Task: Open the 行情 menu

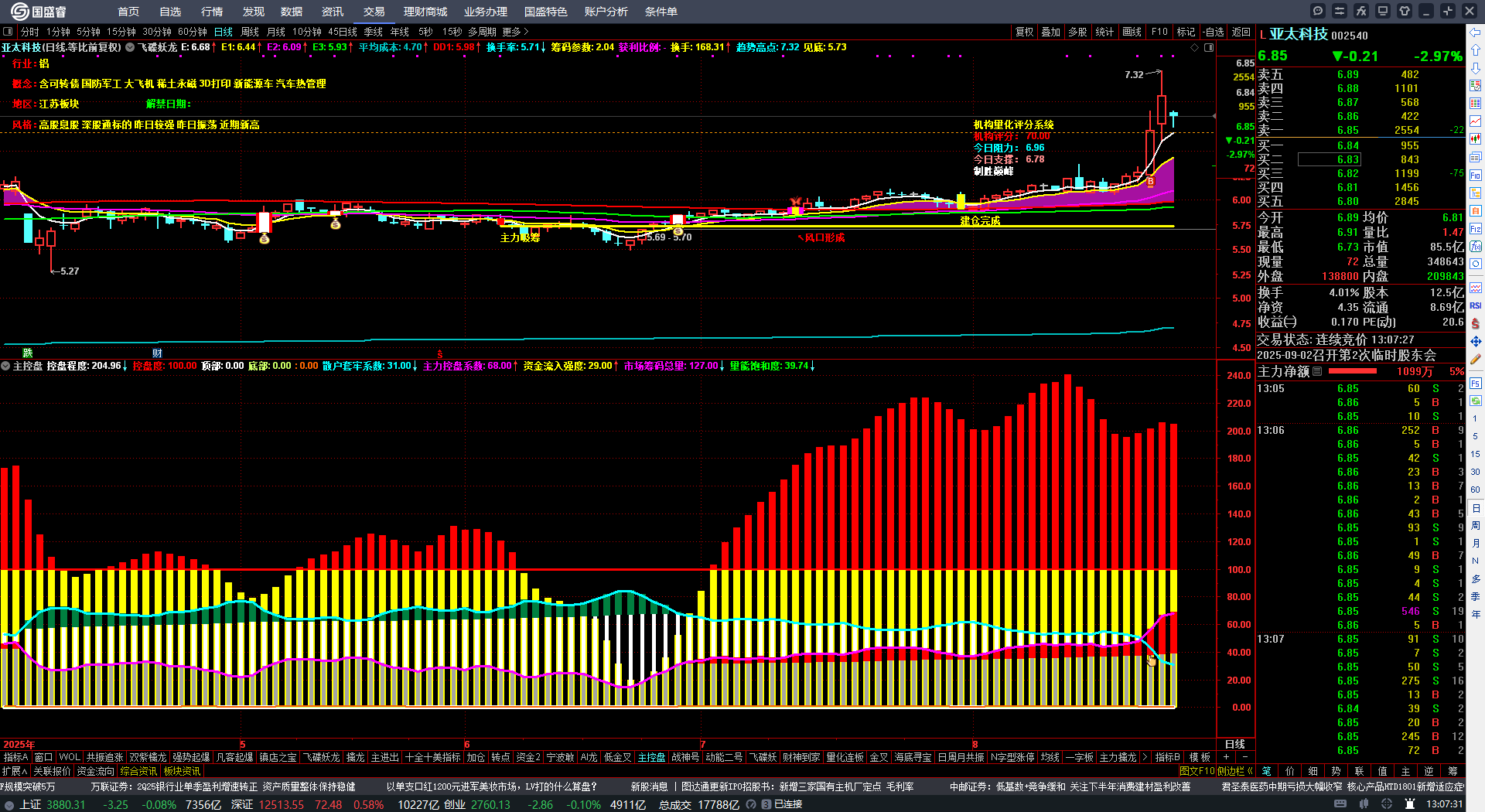Action: click(212, 12)
